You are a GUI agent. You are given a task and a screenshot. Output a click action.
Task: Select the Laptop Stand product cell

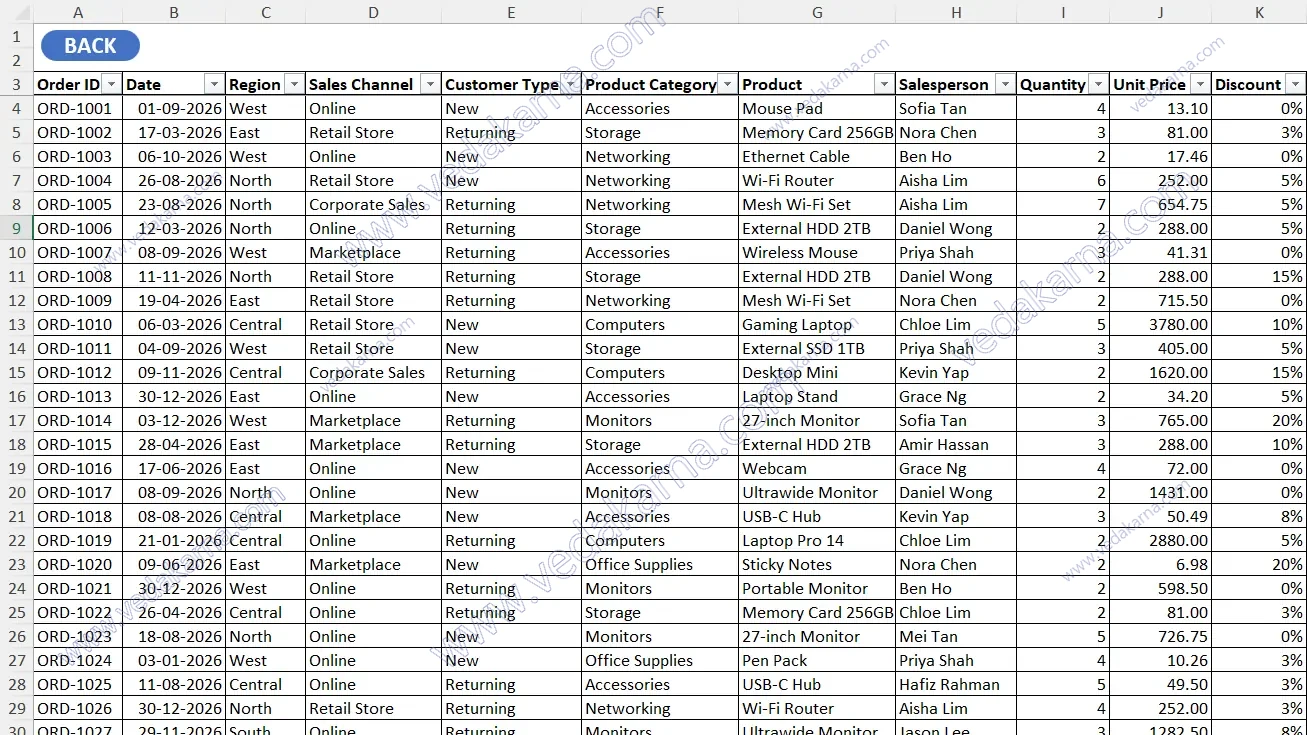817,397
